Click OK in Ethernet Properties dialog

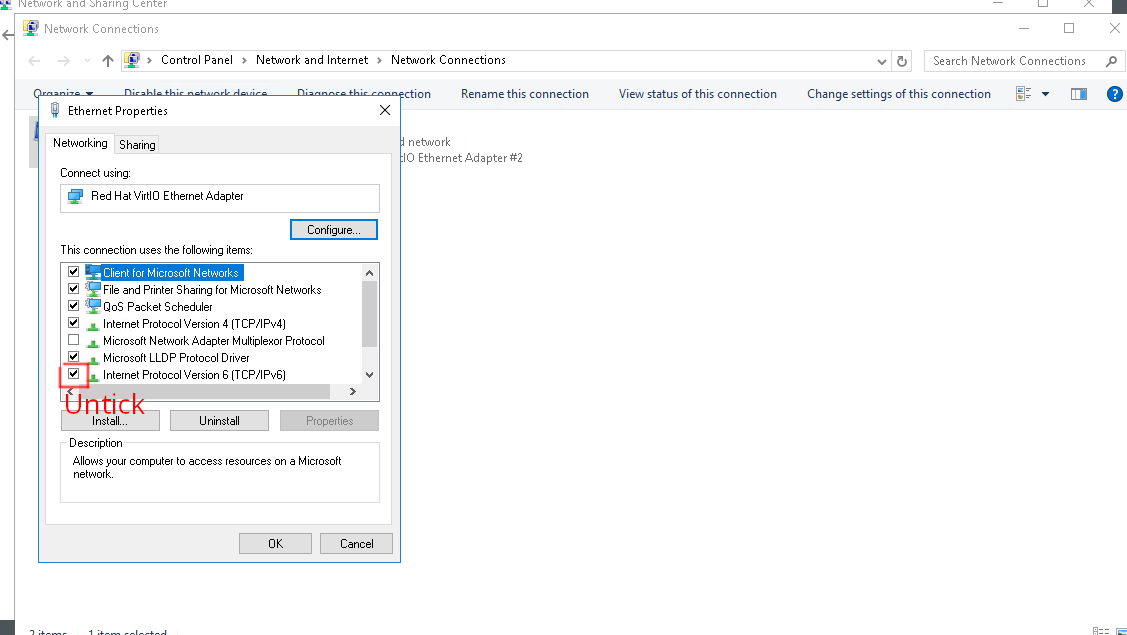point(275,543)
